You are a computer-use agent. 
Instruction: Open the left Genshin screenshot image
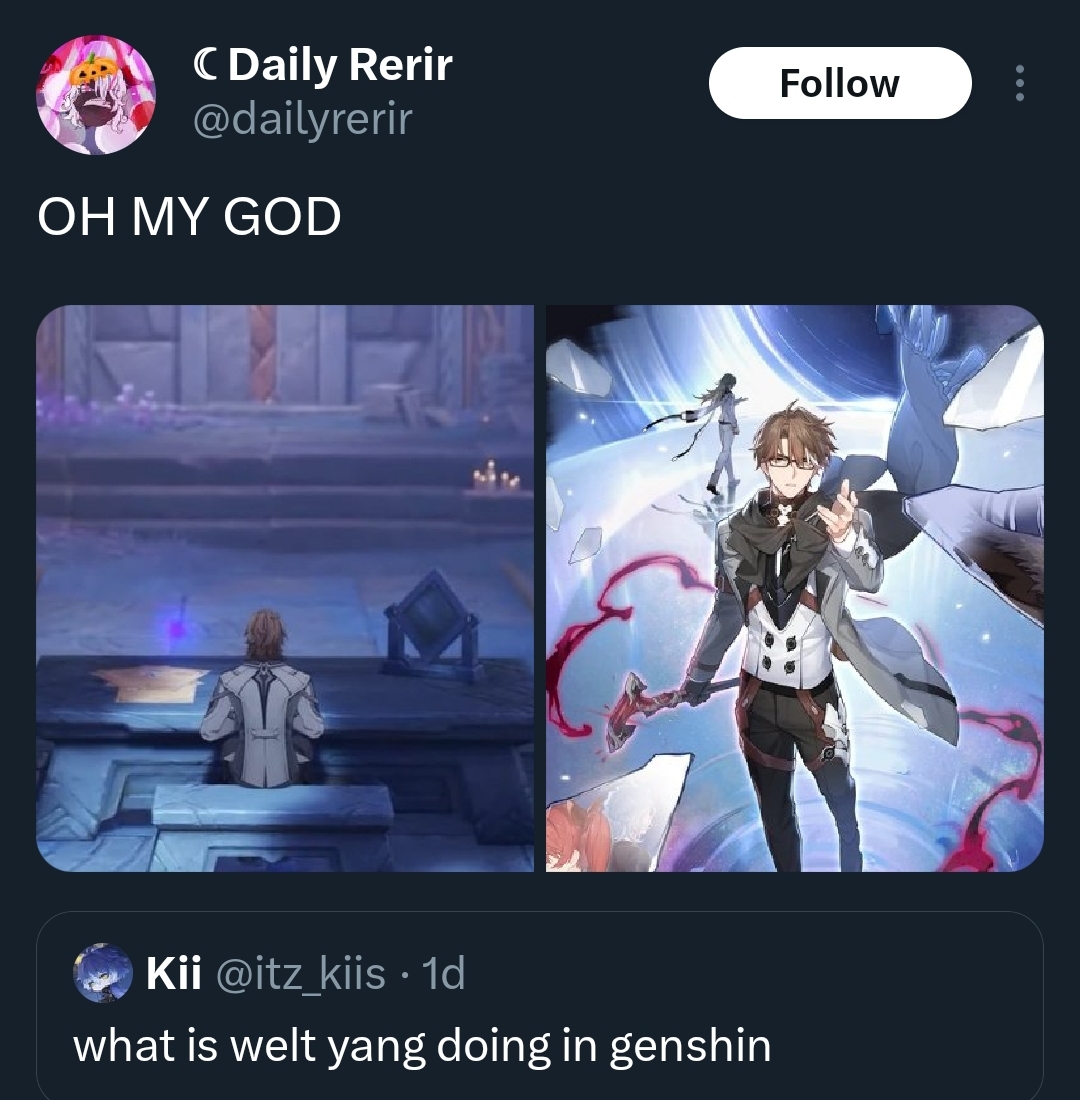pyautogui.click(x=285, y=588)
